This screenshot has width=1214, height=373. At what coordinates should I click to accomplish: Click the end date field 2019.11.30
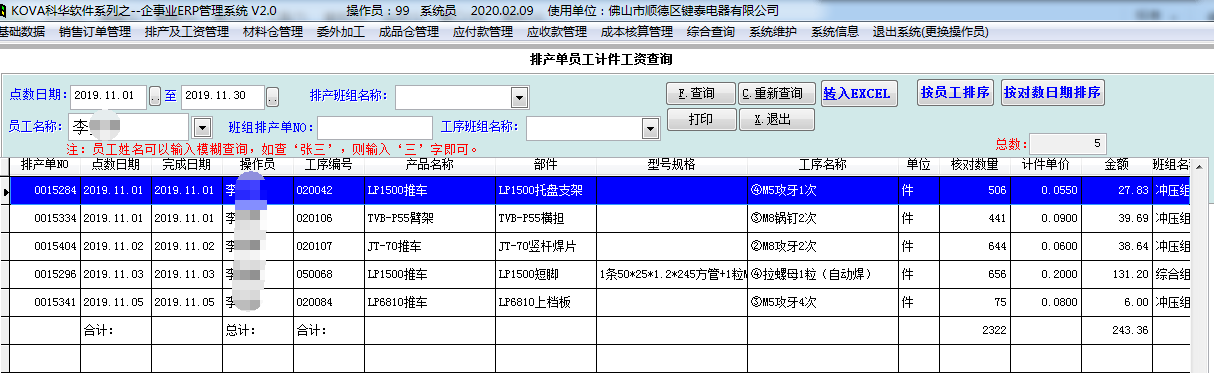(x=224, y=97)
